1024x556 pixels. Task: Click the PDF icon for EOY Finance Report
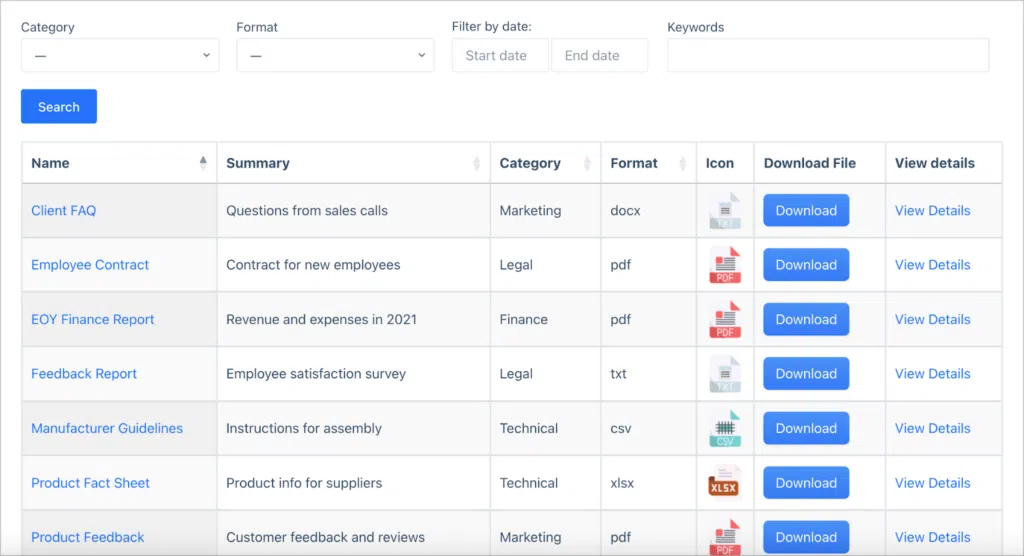pos(724,320)
